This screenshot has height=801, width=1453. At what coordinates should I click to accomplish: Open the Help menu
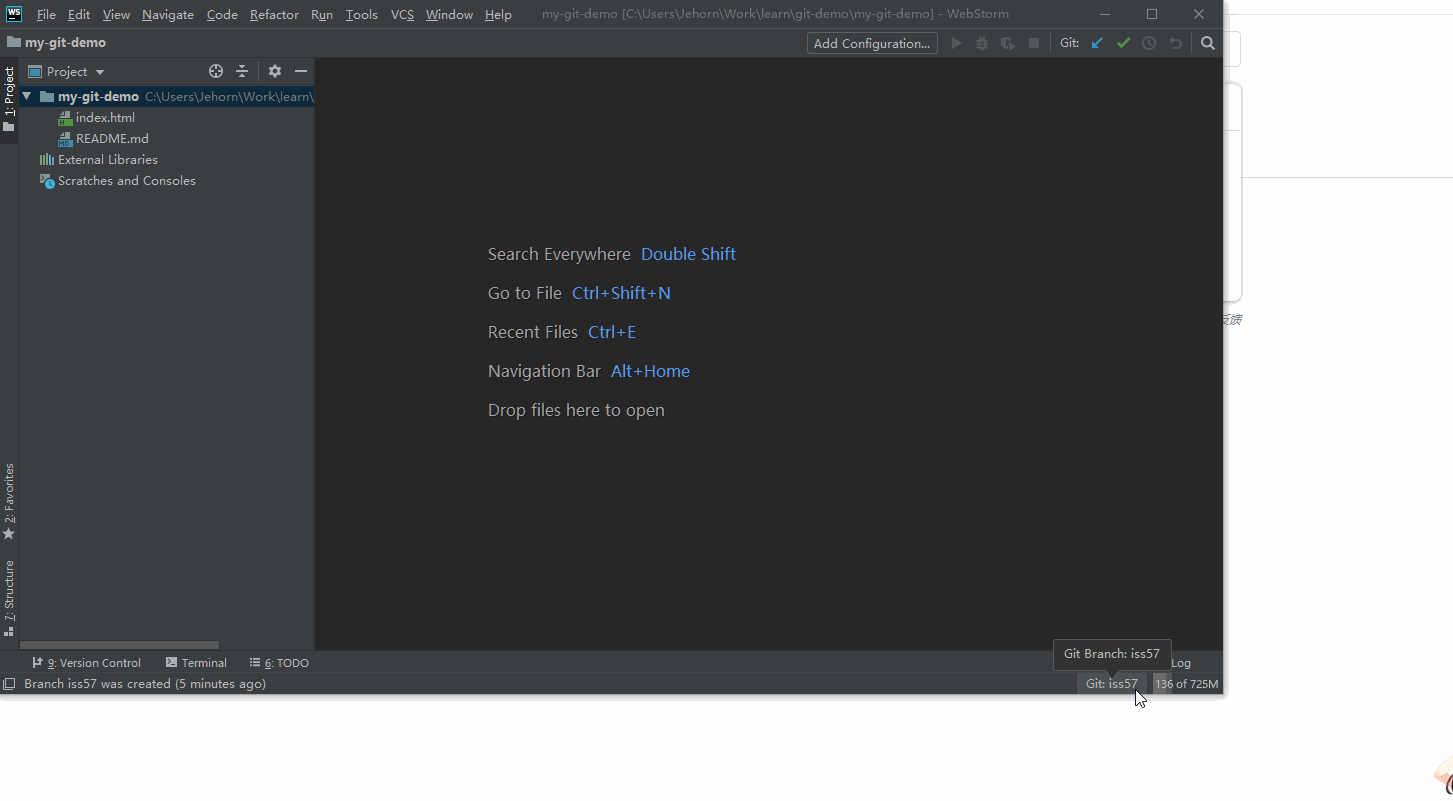click(498, 14)
